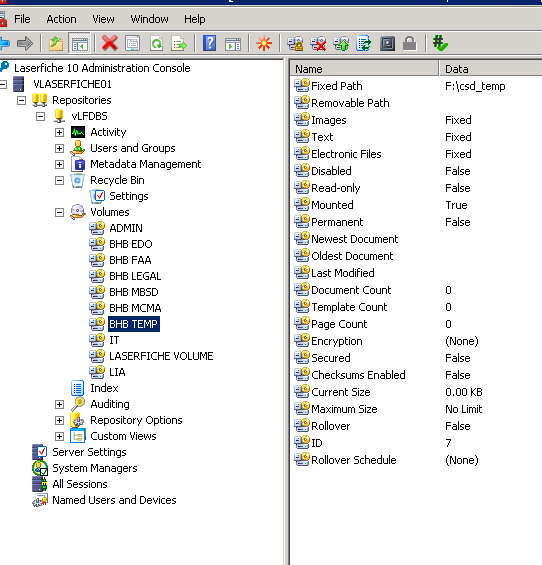
Task: Click the orange starburst New icon
Action: 264,44
